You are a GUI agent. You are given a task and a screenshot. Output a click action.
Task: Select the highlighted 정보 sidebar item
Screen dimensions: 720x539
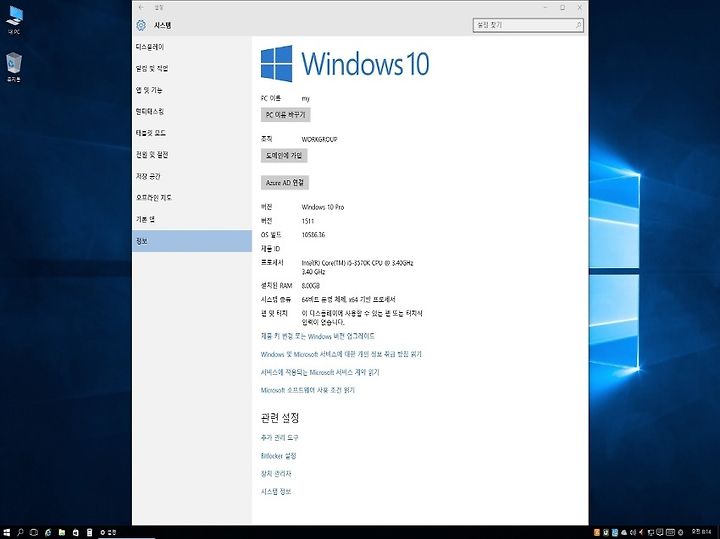coord(191,241)
